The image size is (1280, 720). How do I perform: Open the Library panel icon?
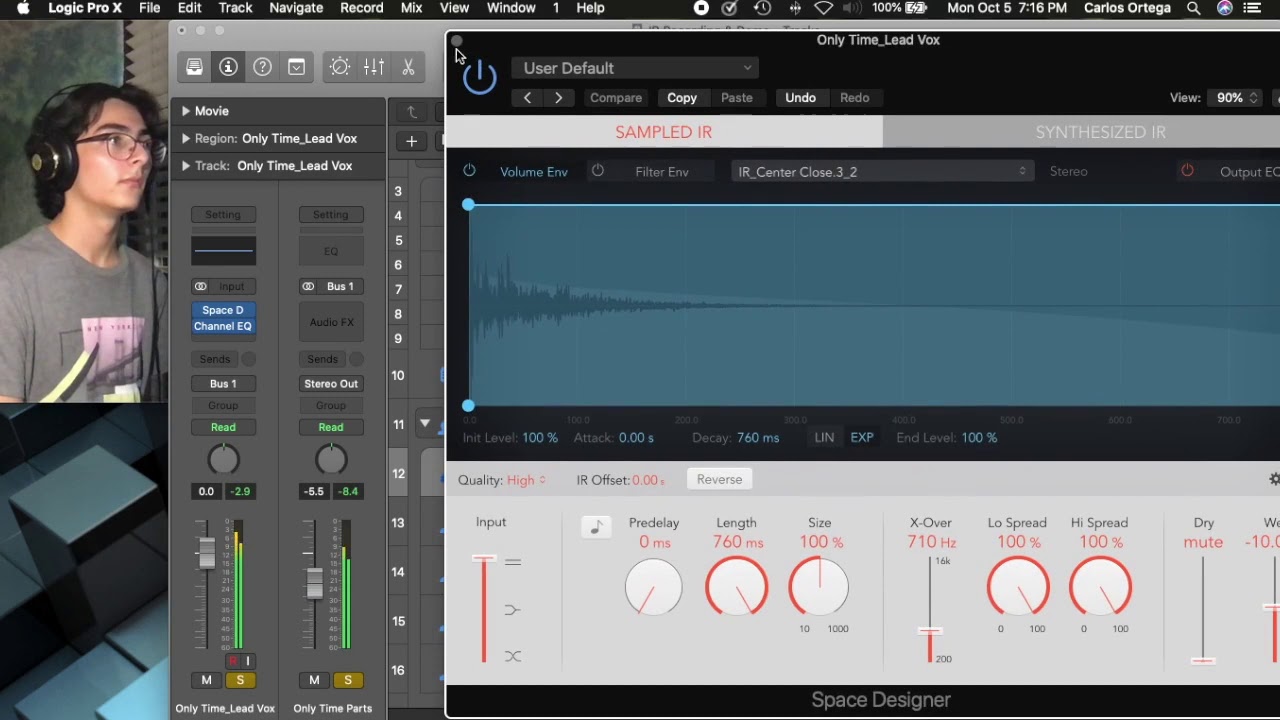[195, 67]
